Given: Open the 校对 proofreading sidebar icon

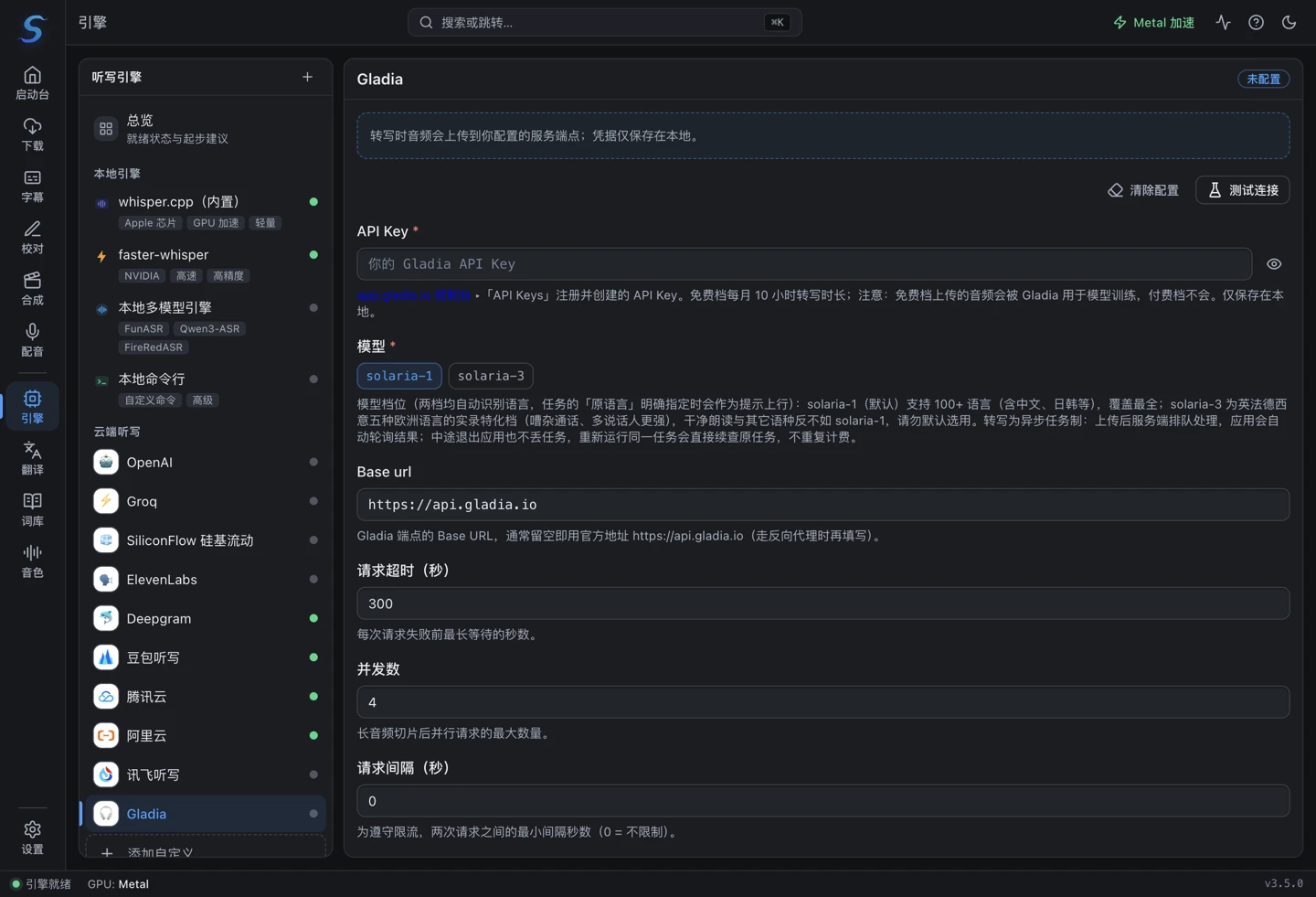Looking at the screenshot, I should pyautogui.click(x=32, y=237).
